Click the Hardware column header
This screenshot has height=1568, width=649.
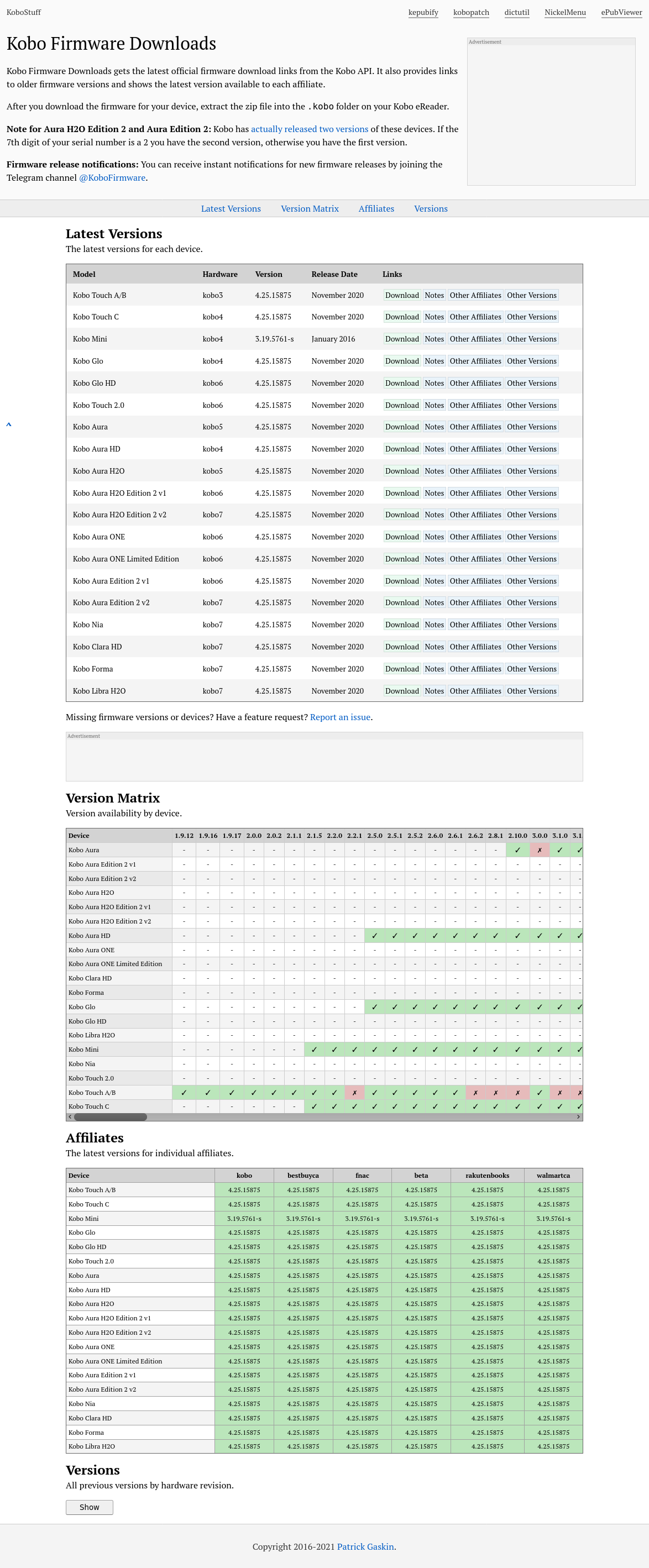click(x=220, y=275)
